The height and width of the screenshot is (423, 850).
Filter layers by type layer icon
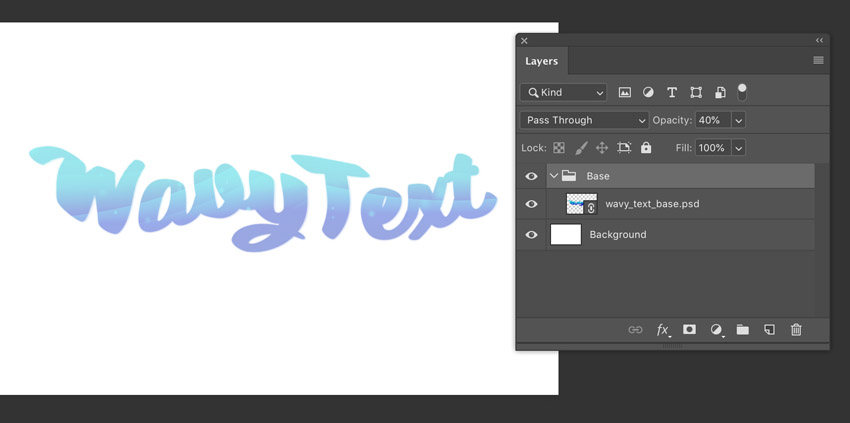[672, 93]
